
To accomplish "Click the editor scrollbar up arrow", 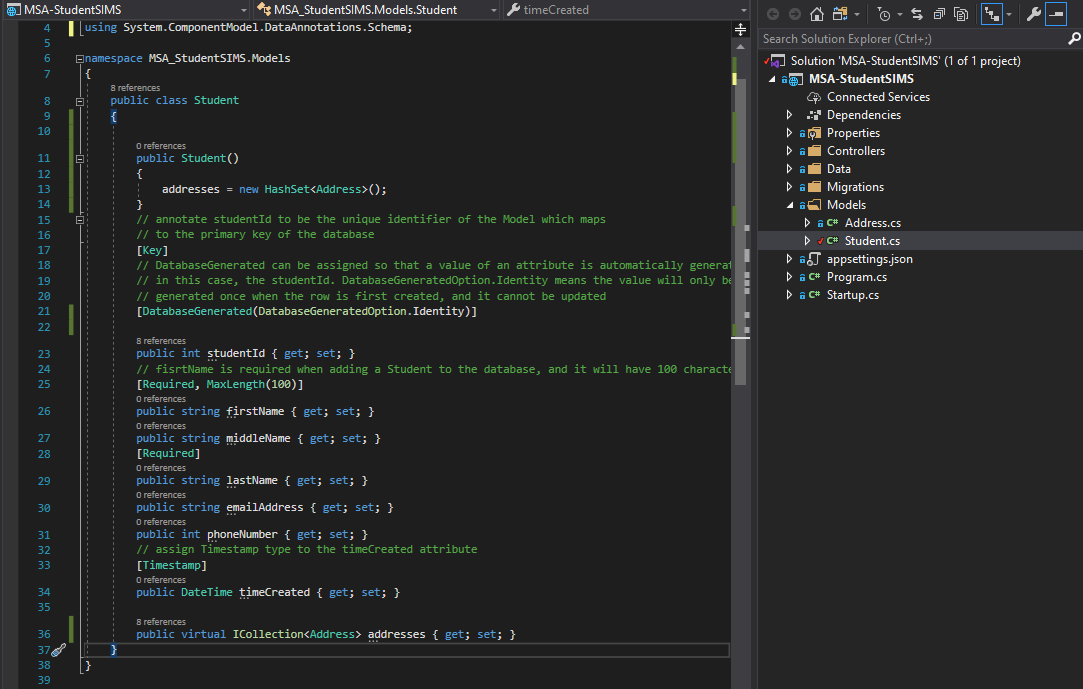I will (x=740, y=47).
